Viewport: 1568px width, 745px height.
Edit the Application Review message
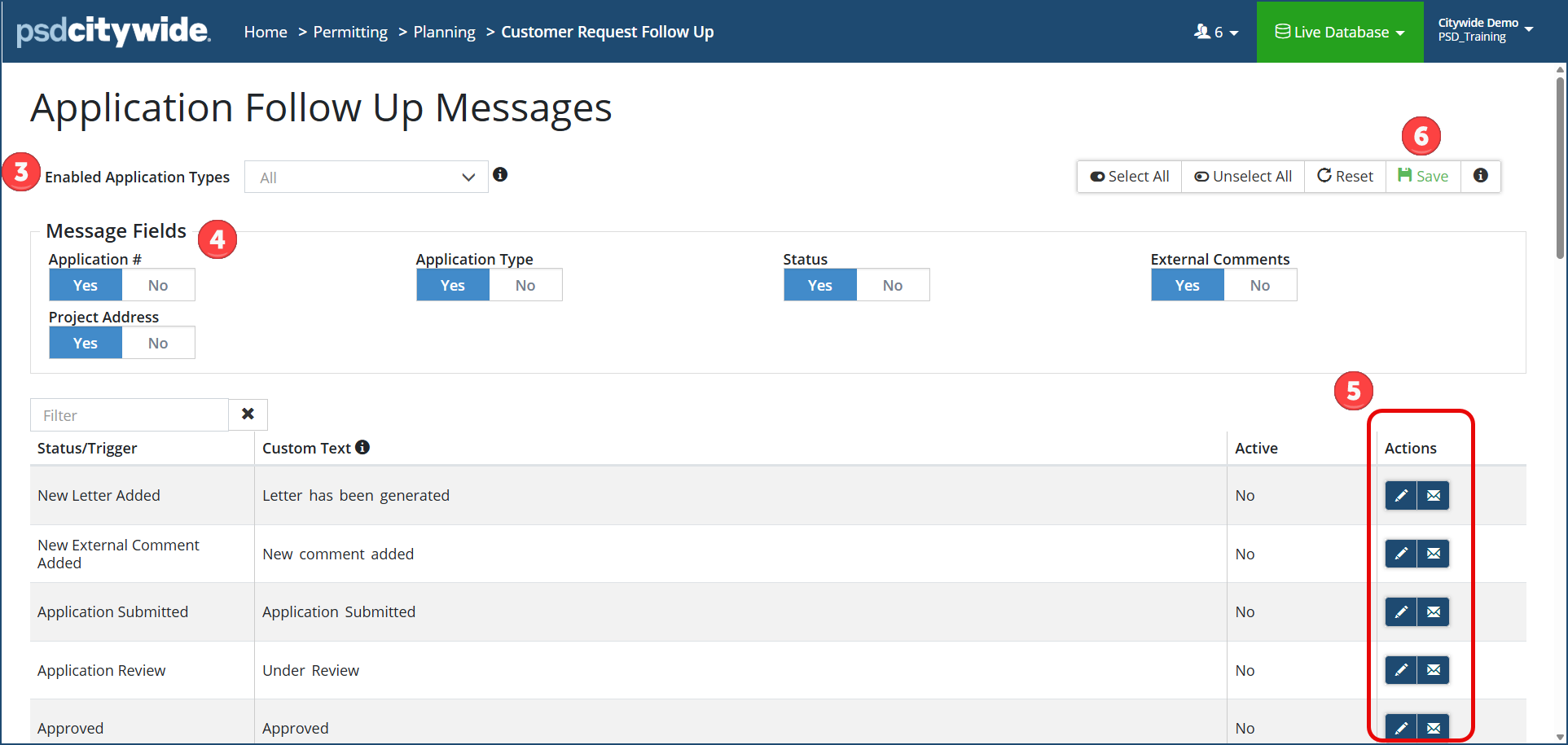click(x=1400, y=670)
